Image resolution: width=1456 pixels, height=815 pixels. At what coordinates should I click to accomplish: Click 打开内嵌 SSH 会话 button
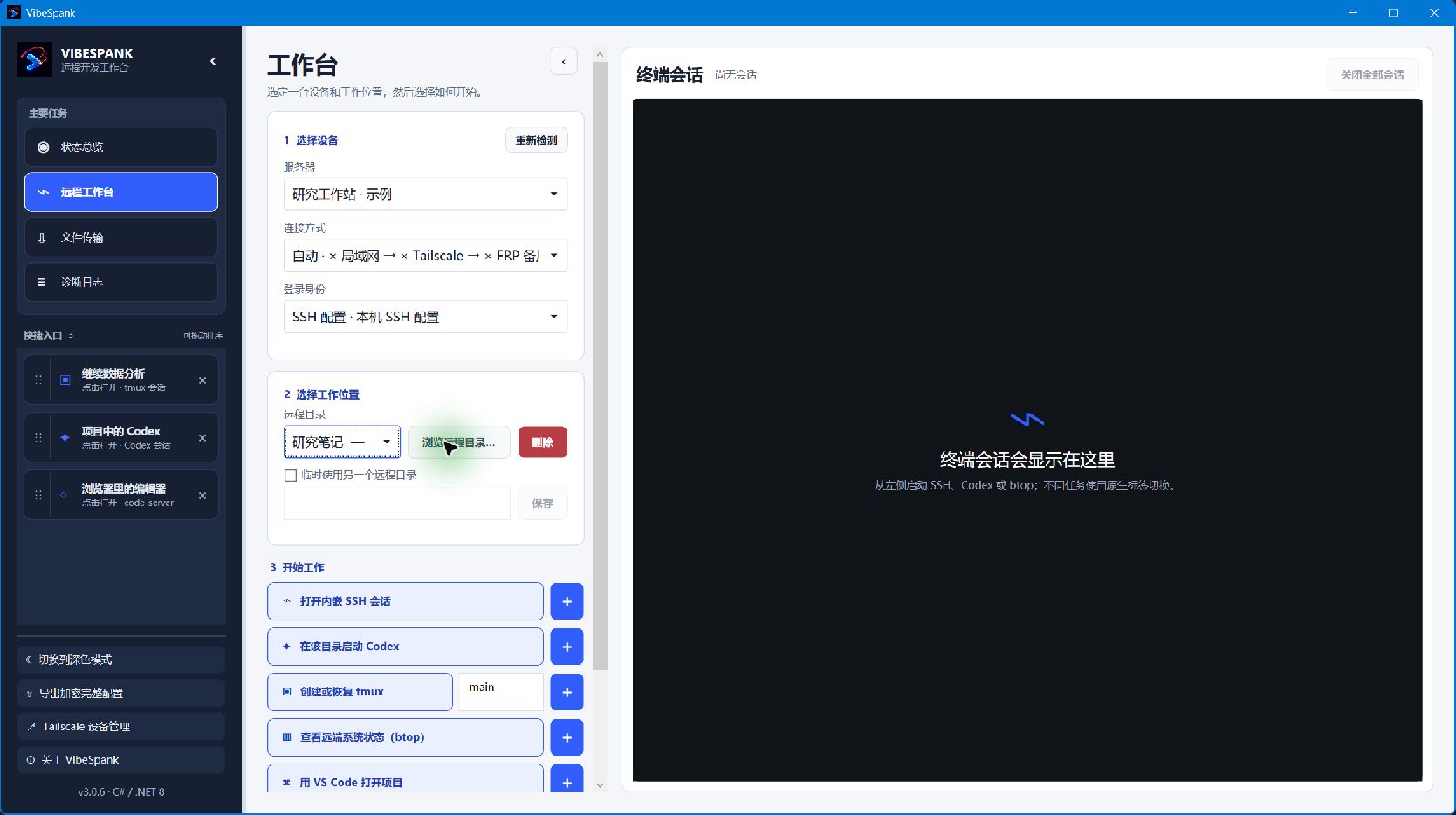405,601
